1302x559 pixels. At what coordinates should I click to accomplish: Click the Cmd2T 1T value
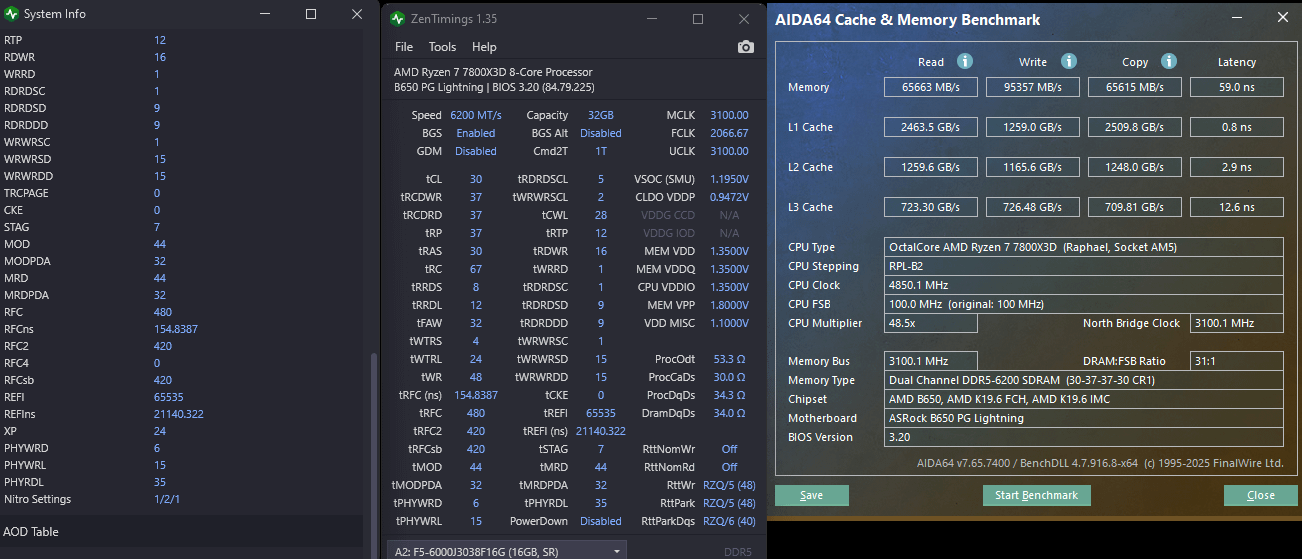(601, 151)
